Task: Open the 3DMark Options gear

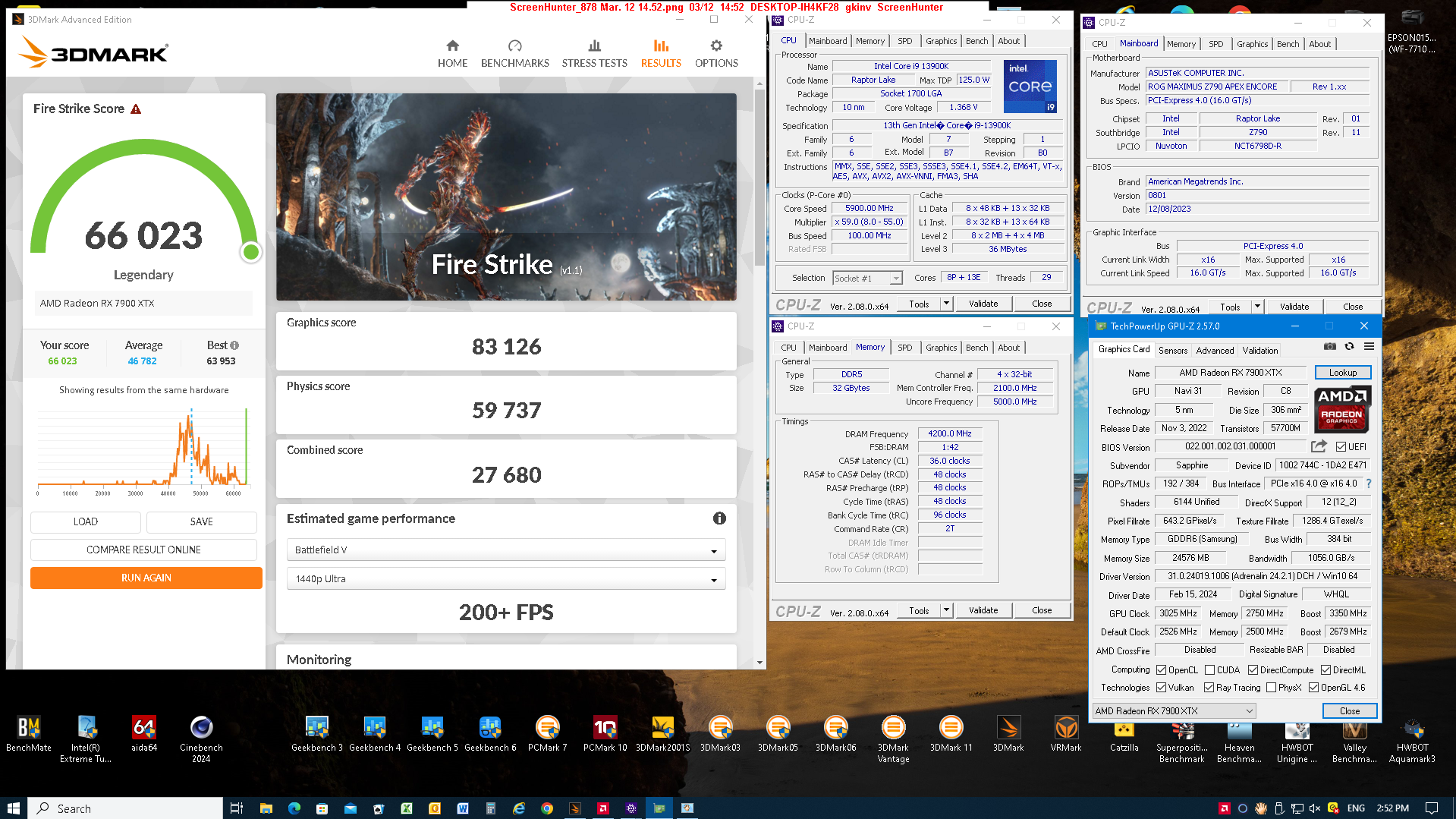Action: click(716, 46)
